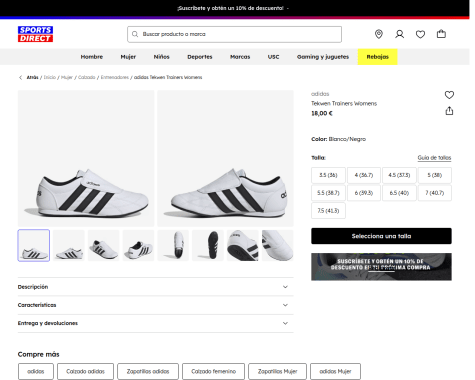Click the search magnifier icon
Screen dimensions: 475x380
135,34
